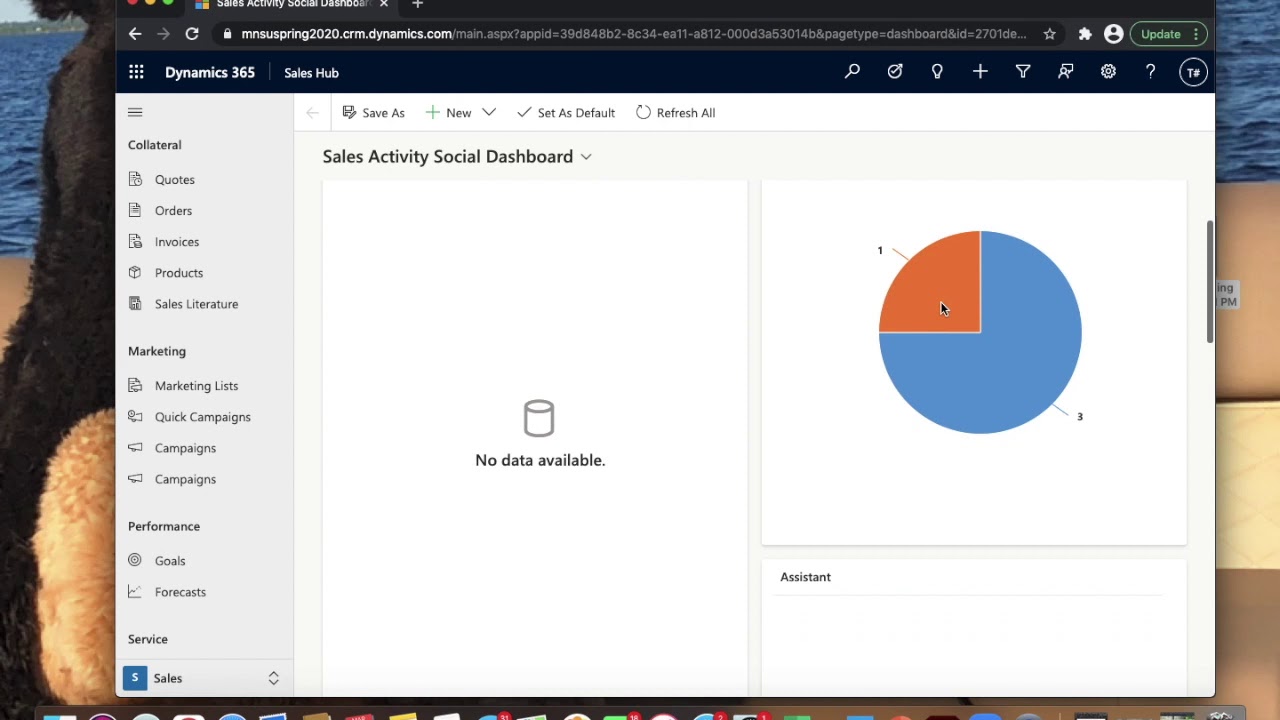The image size is (1280, 720).
Task: Click the Sales Literature sidebar icon
Action: [x=135, y=304]
